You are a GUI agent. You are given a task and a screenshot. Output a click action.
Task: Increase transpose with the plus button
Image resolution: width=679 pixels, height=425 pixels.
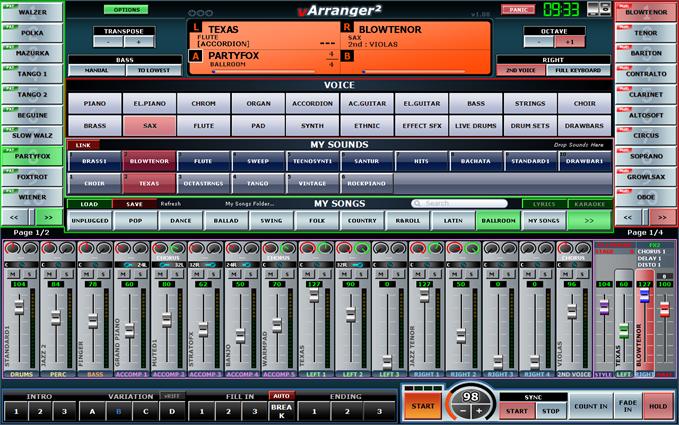(x=138, y=42)
